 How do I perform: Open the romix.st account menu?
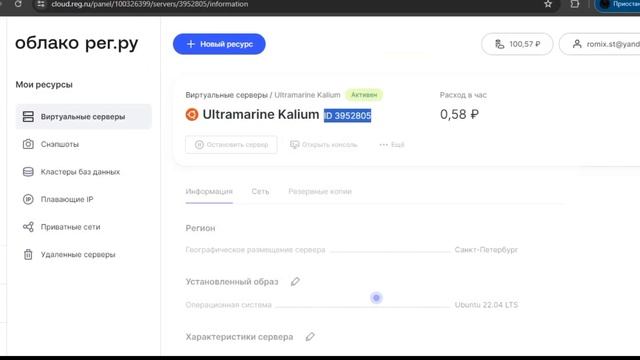(x=600, y=44)
